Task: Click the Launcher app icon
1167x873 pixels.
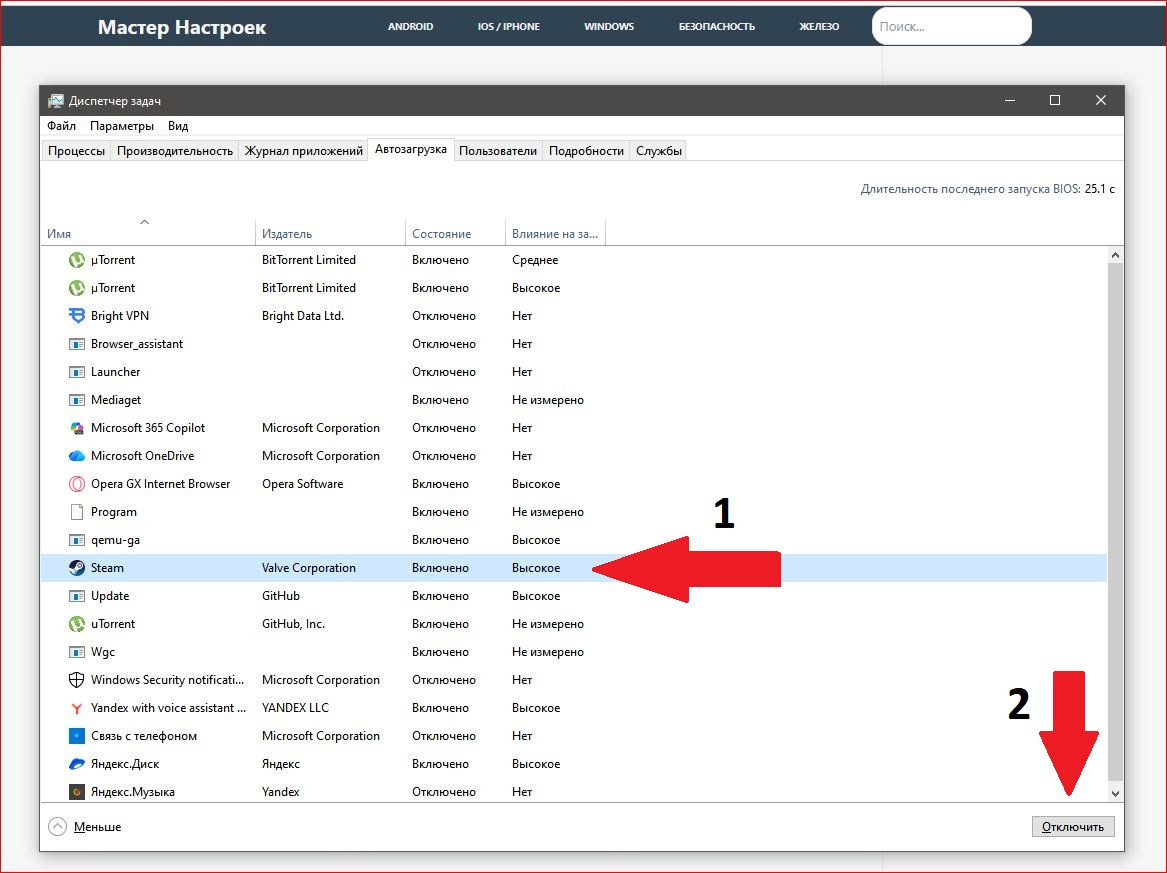Action: click(77, 372)
